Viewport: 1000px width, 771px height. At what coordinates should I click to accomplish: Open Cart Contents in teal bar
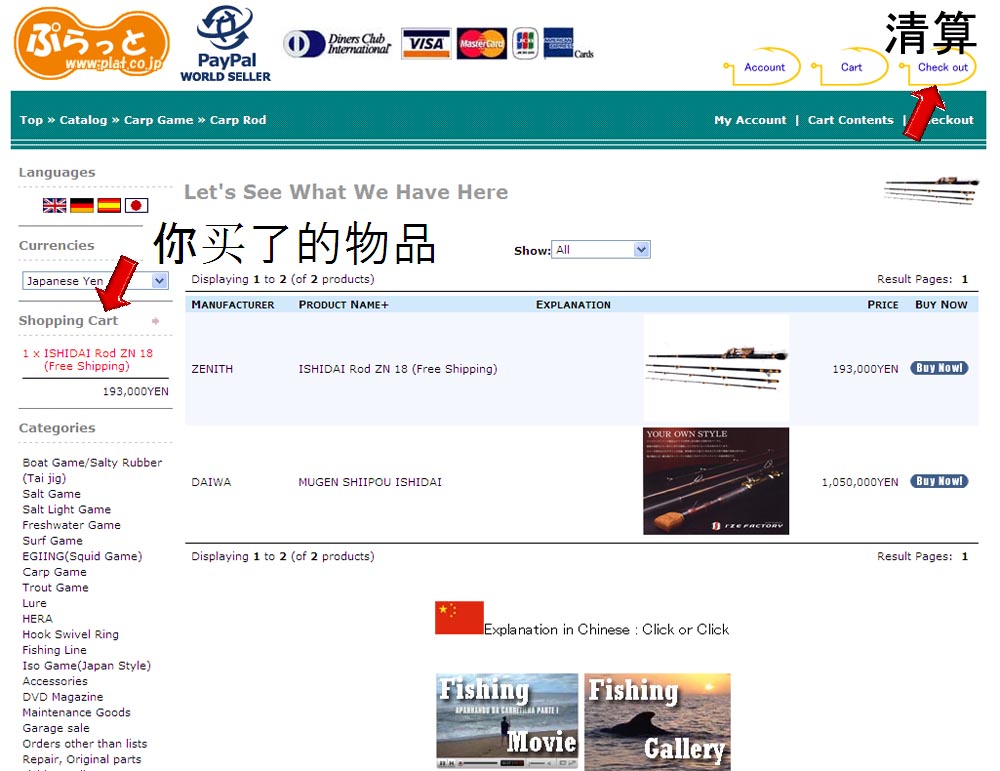pos(850,120)
